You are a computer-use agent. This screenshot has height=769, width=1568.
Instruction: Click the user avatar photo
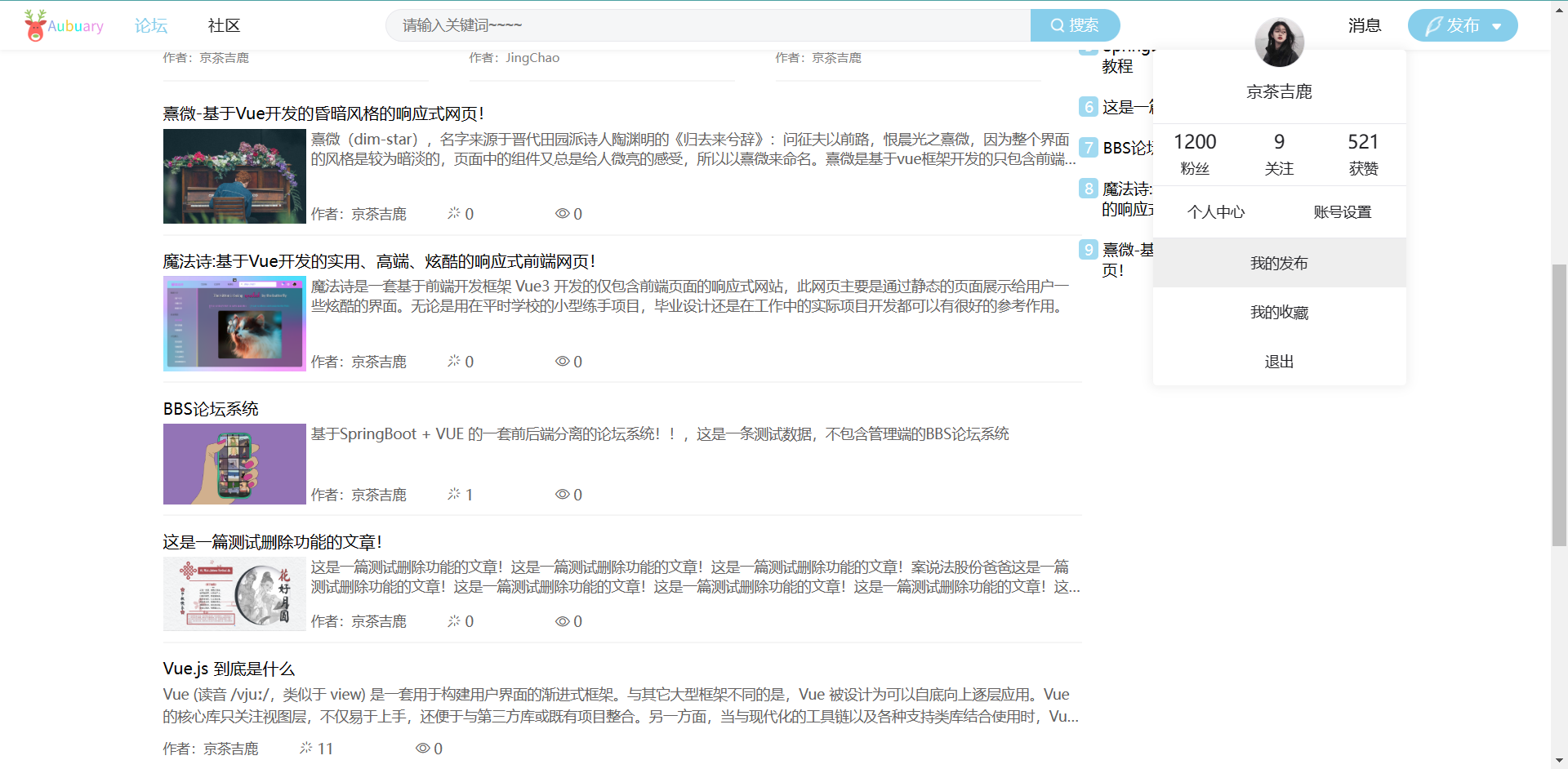click(x=1279, y=42)
